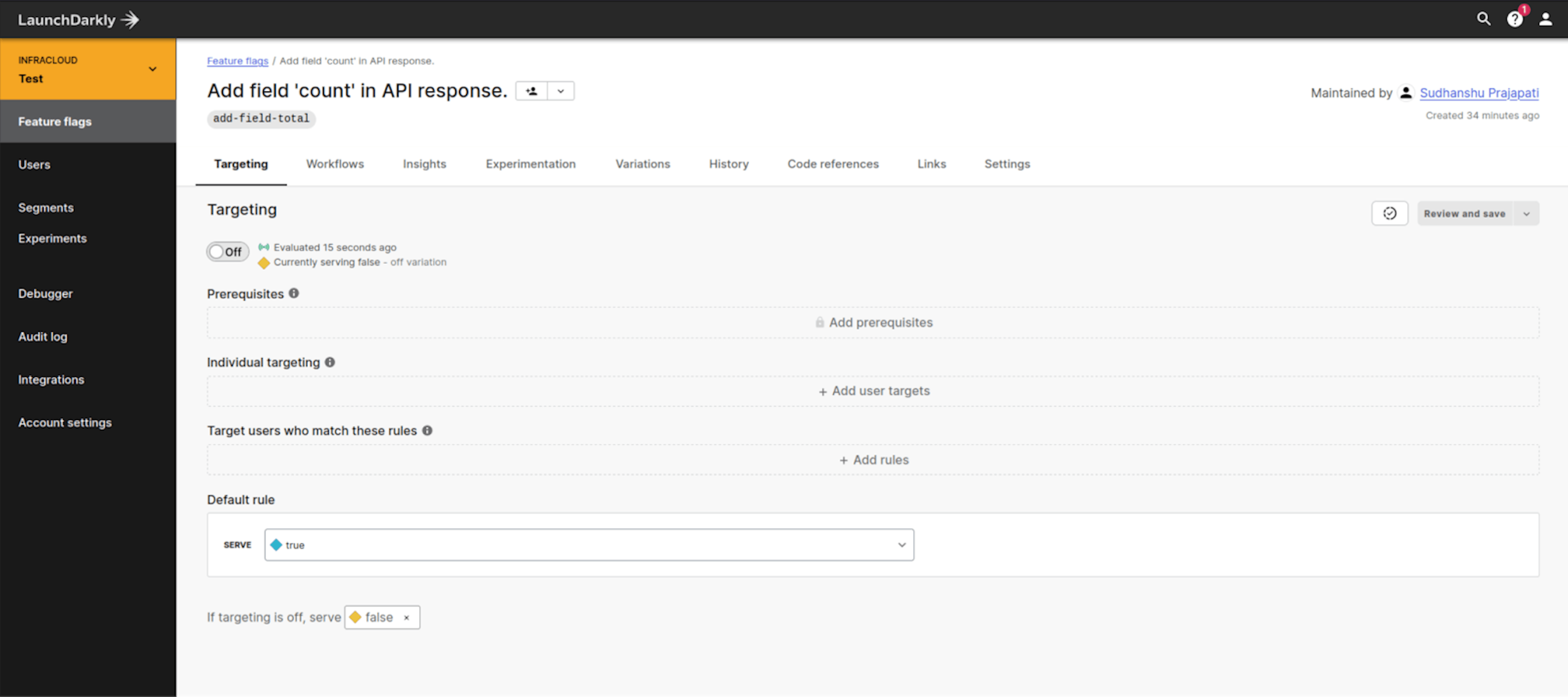
Task: Expand the Review and save dropdown arrow
Action: click(1527, 213)
